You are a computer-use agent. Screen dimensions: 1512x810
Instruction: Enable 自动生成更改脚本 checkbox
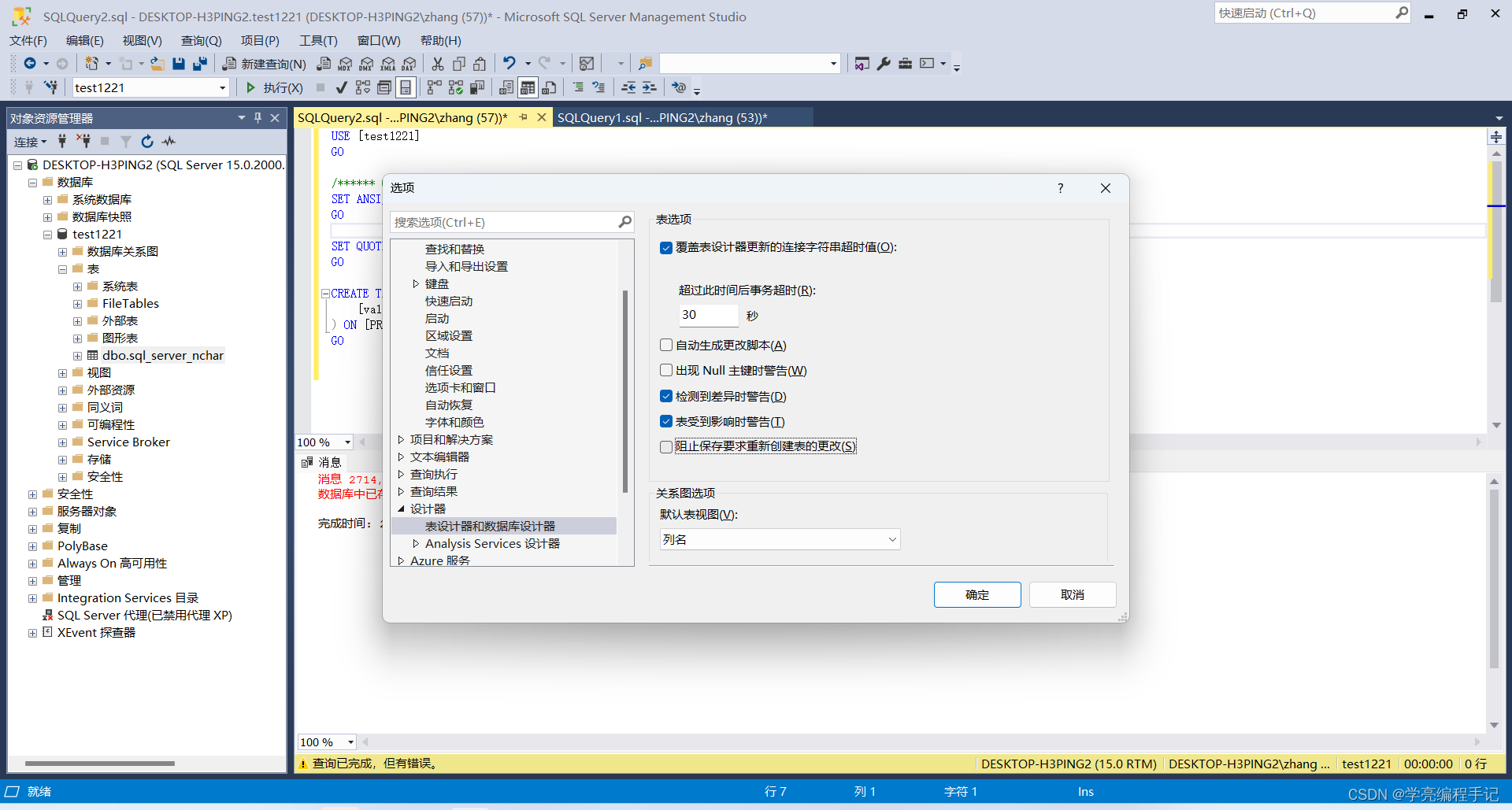click(x=665, y=345)
